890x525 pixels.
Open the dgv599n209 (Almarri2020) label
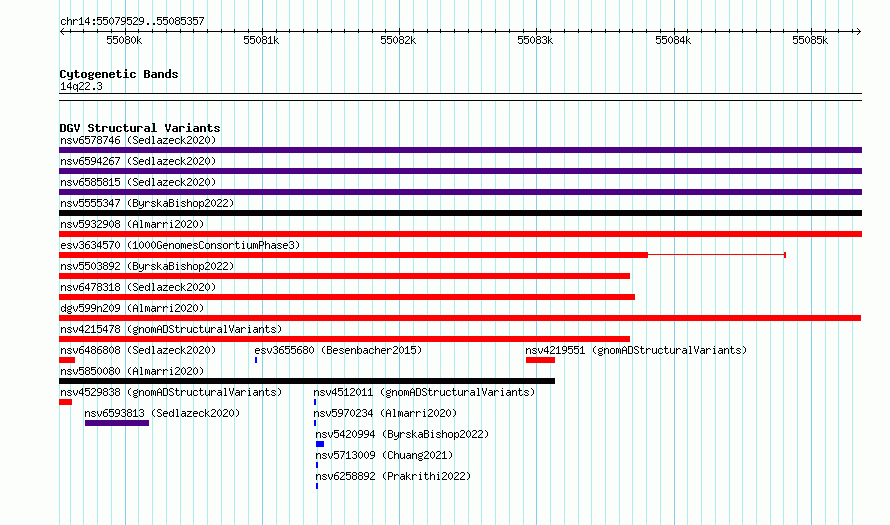[x=132, y=308]
